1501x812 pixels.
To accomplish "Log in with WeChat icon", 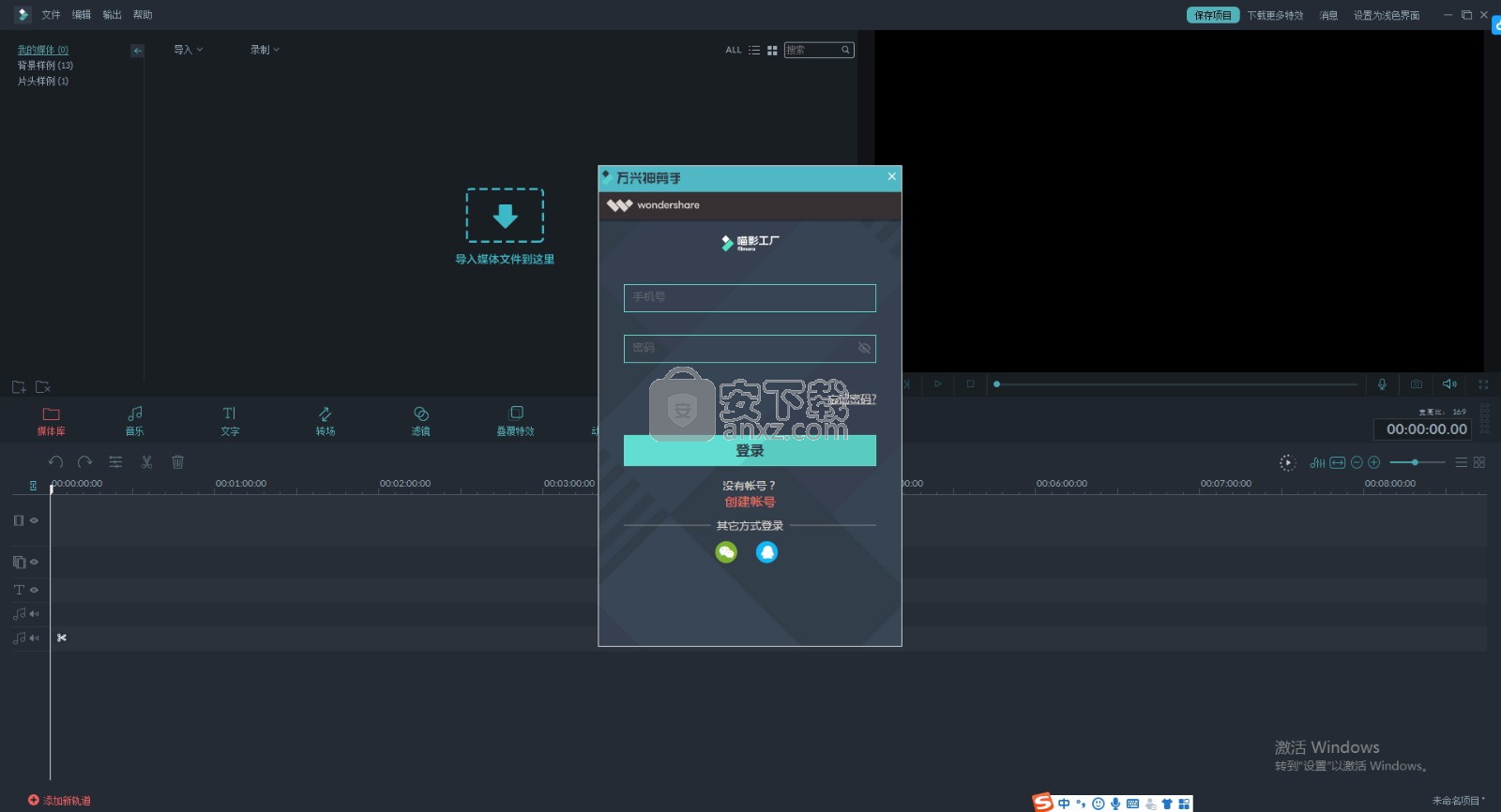I will (x=726, y=552).
